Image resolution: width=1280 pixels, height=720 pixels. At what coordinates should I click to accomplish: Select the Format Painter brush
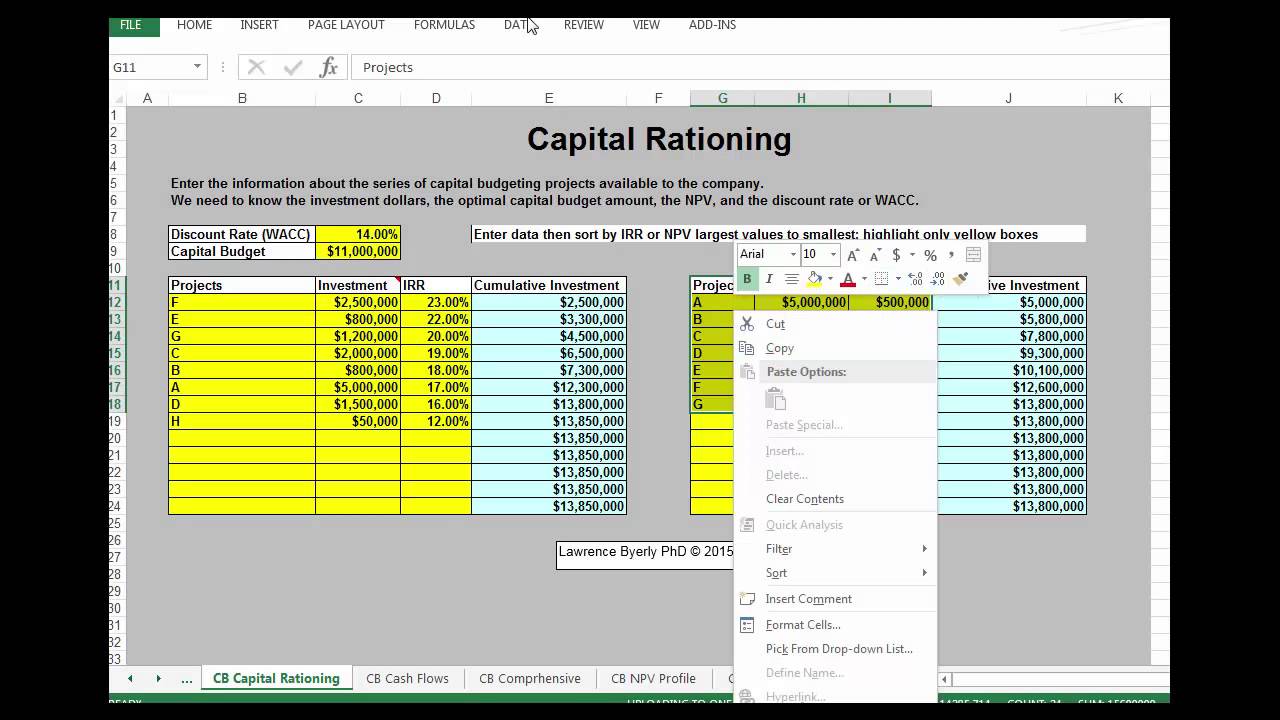pyautogui.click(x=961, y=279)
